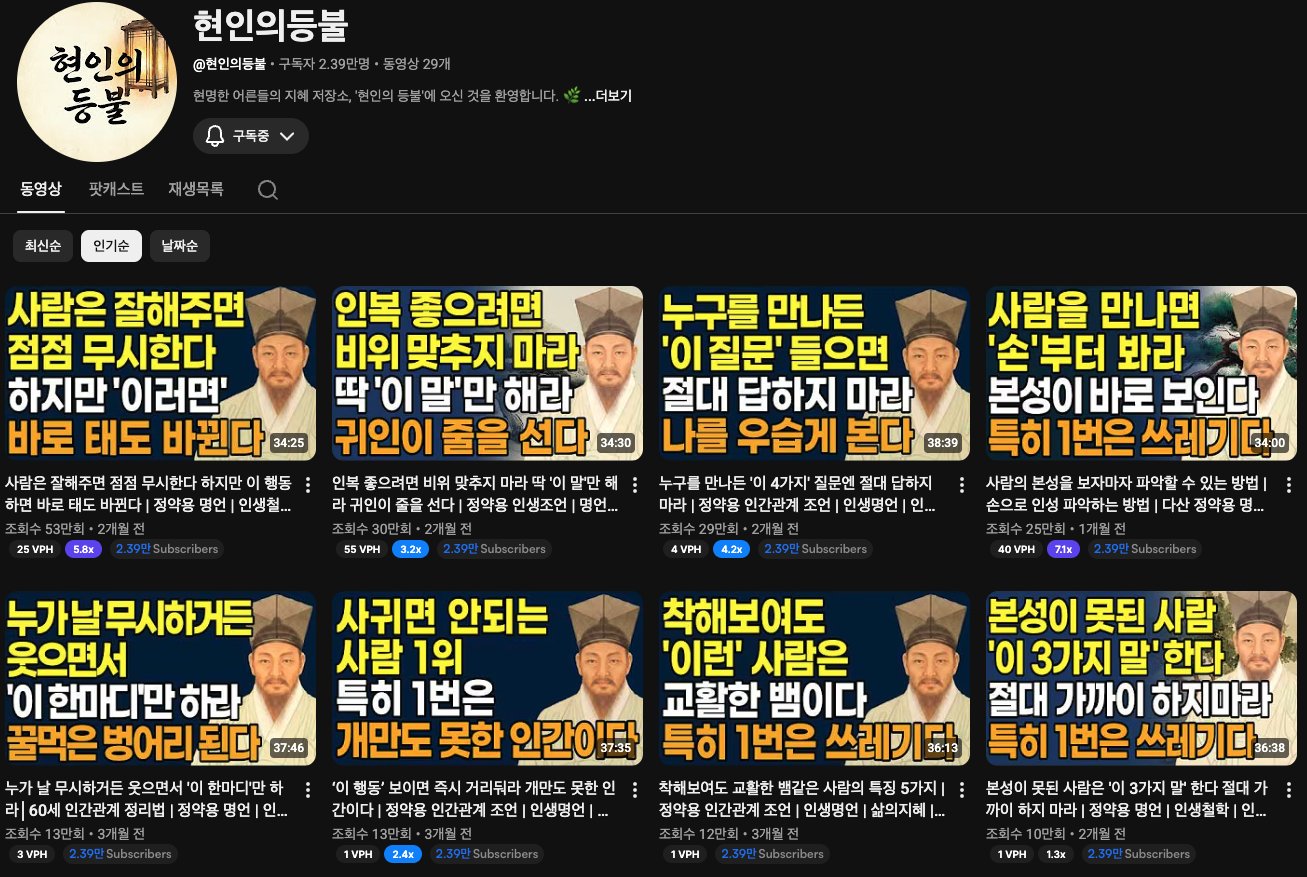Click the '55 VPH' badge

(x=361, y=549)
